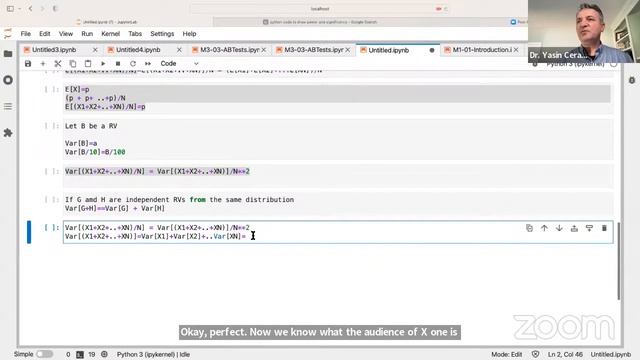
Task: Select the cell containing E[X]=p
Action: [338, 98]
